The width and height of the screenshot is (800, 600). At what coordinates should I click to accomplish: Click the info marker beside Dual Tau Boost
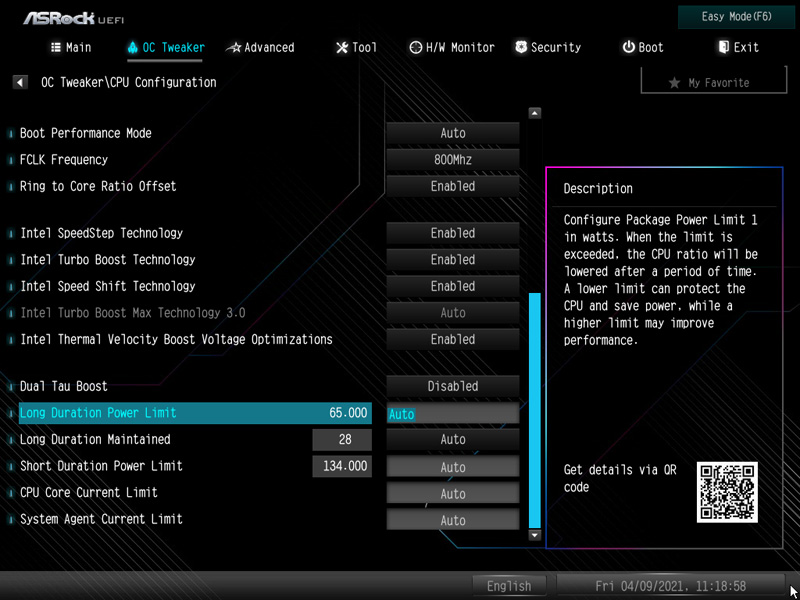[11, 387]
